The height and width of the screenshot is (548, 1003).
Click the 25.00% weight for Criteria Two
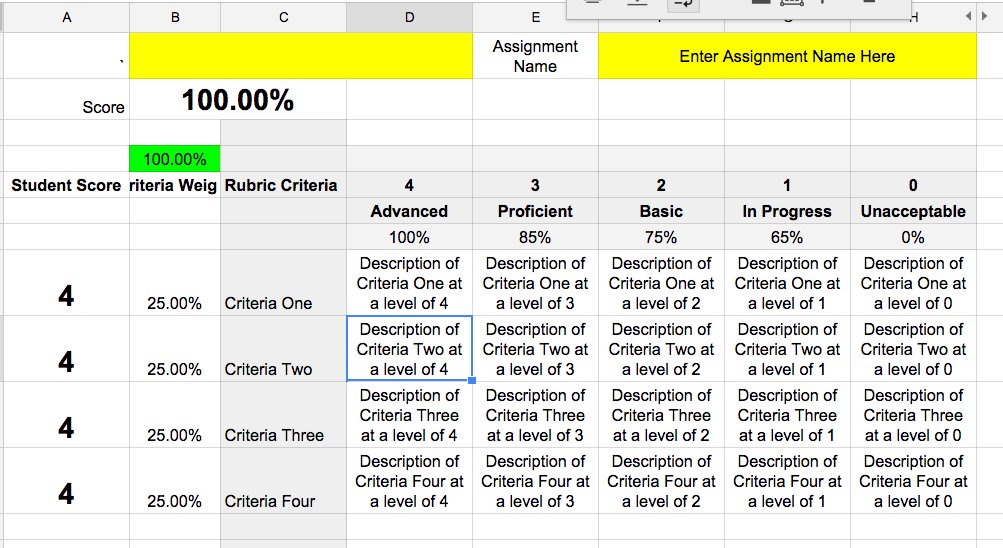click(175, 348)
